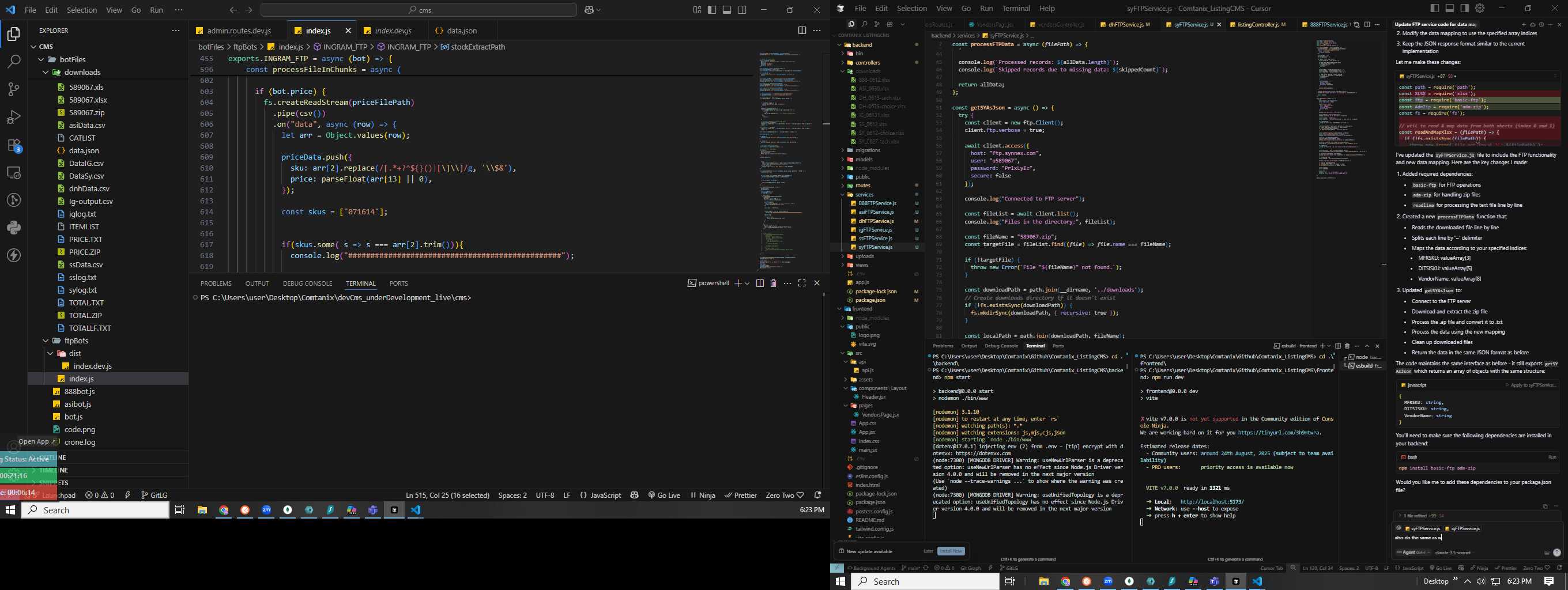The width and height of the screenshot is (1568, 590).
Task: Open DEBUG CONSOLE tab in VS Code panel
Action: 307,283
